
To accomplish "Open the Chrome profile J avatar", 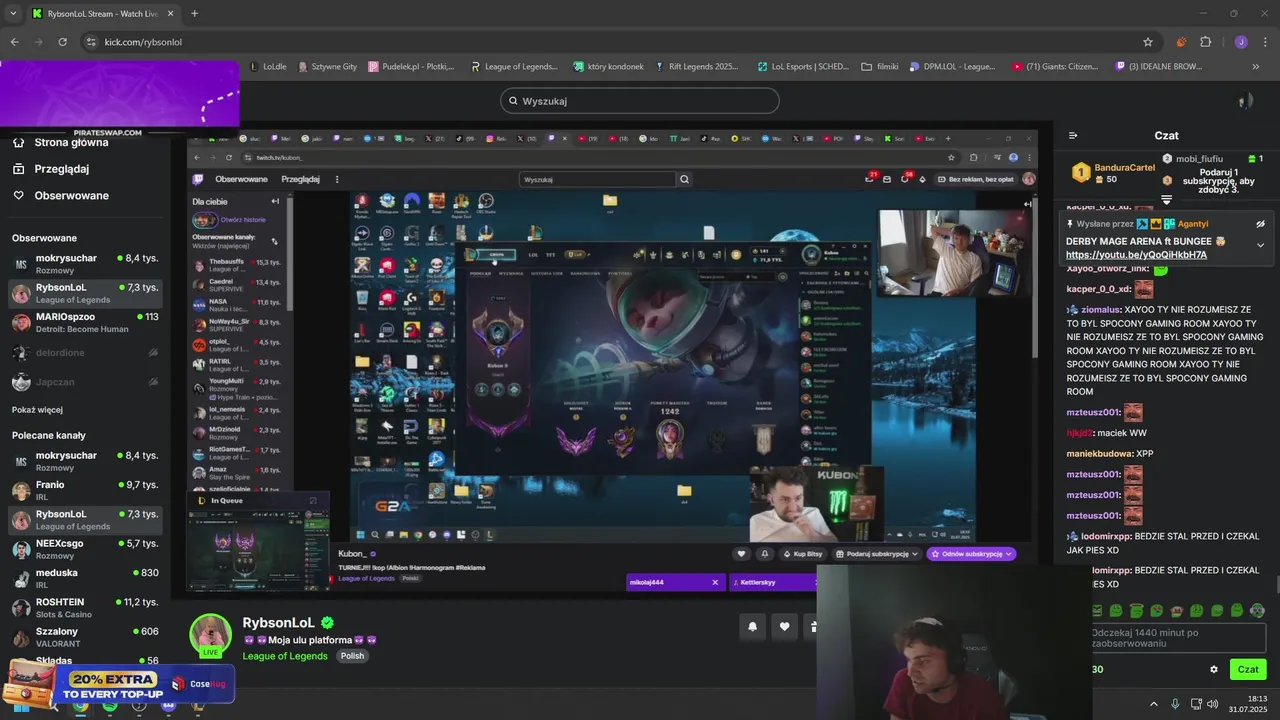I will [x=1241, y=42].
